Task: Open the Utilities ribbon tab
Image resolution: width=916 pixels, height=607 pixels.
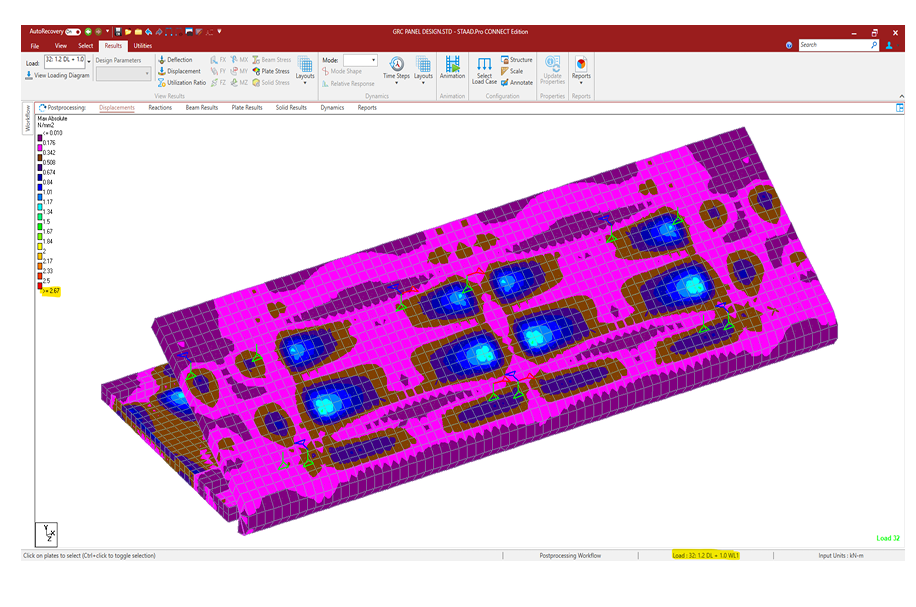Action: (143, 45)
